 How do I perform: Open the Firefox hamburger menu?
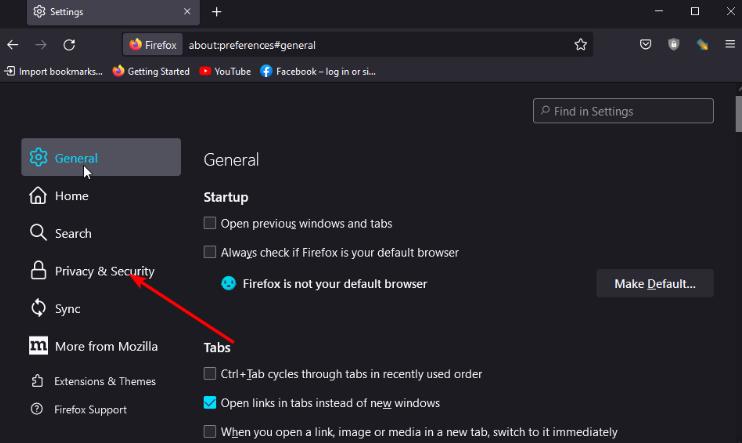coord(730,44)
